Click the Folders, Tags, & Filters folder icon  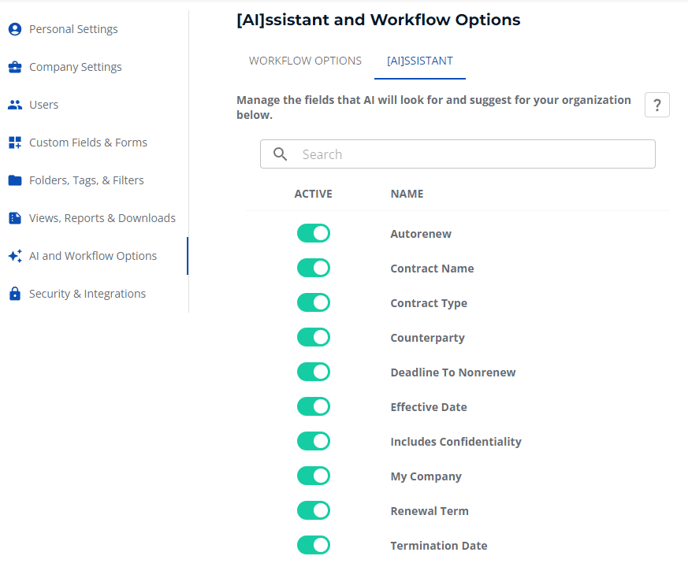tap(15, 180)
